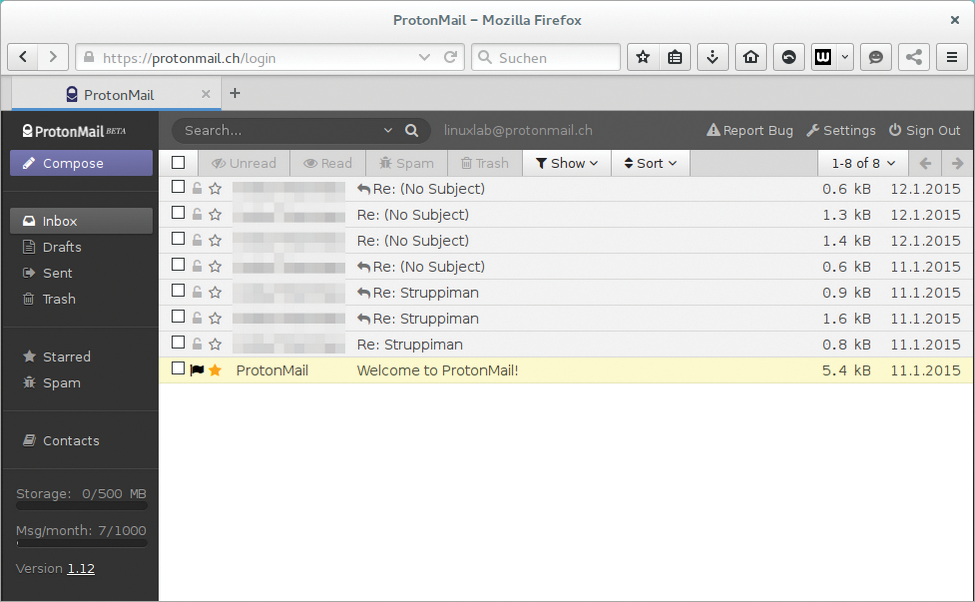Star the first Re: (No Subject) message

(x=215, y=187)
